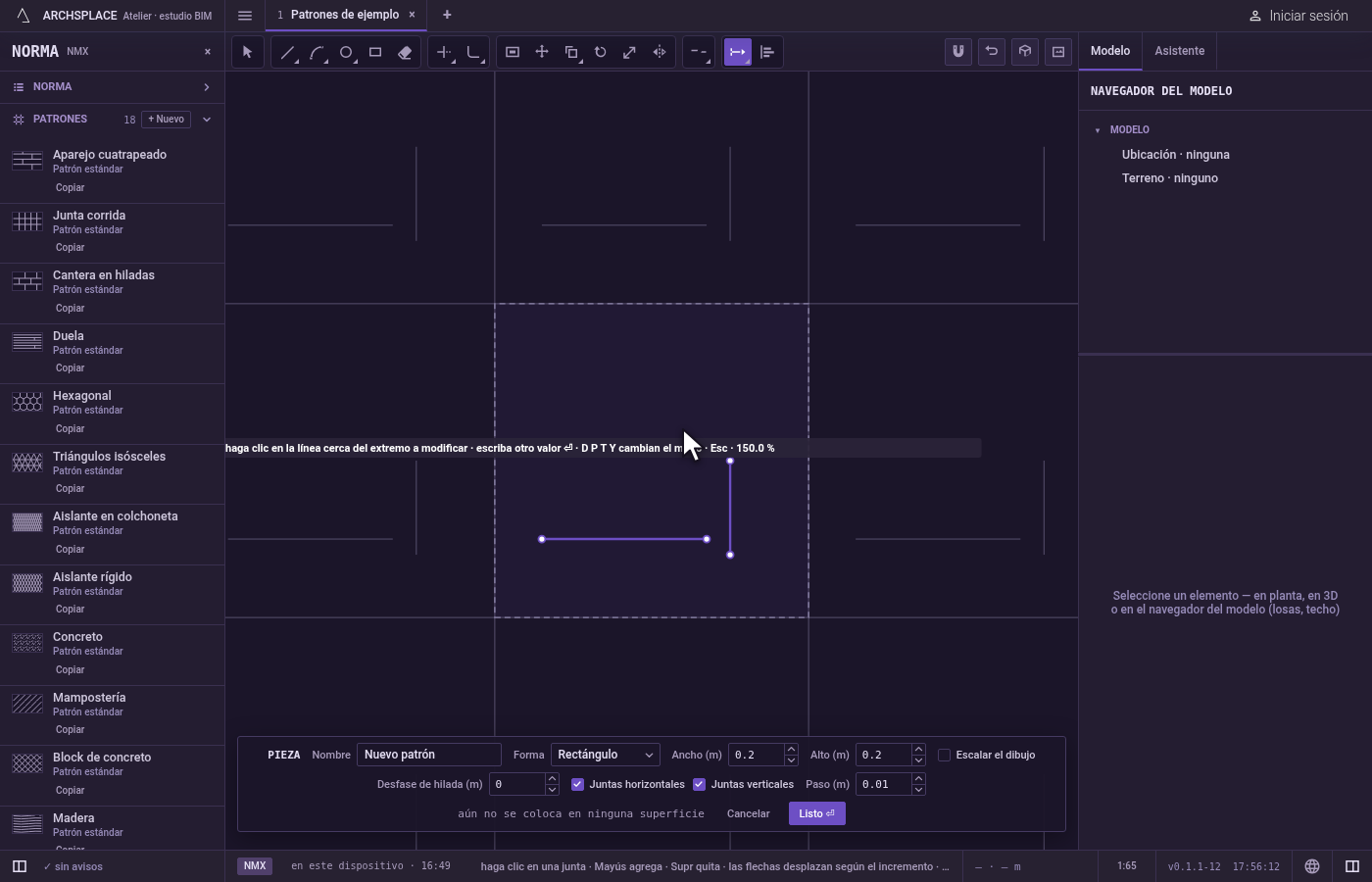Select the scale/stretch tool

[x=630, y=52]
